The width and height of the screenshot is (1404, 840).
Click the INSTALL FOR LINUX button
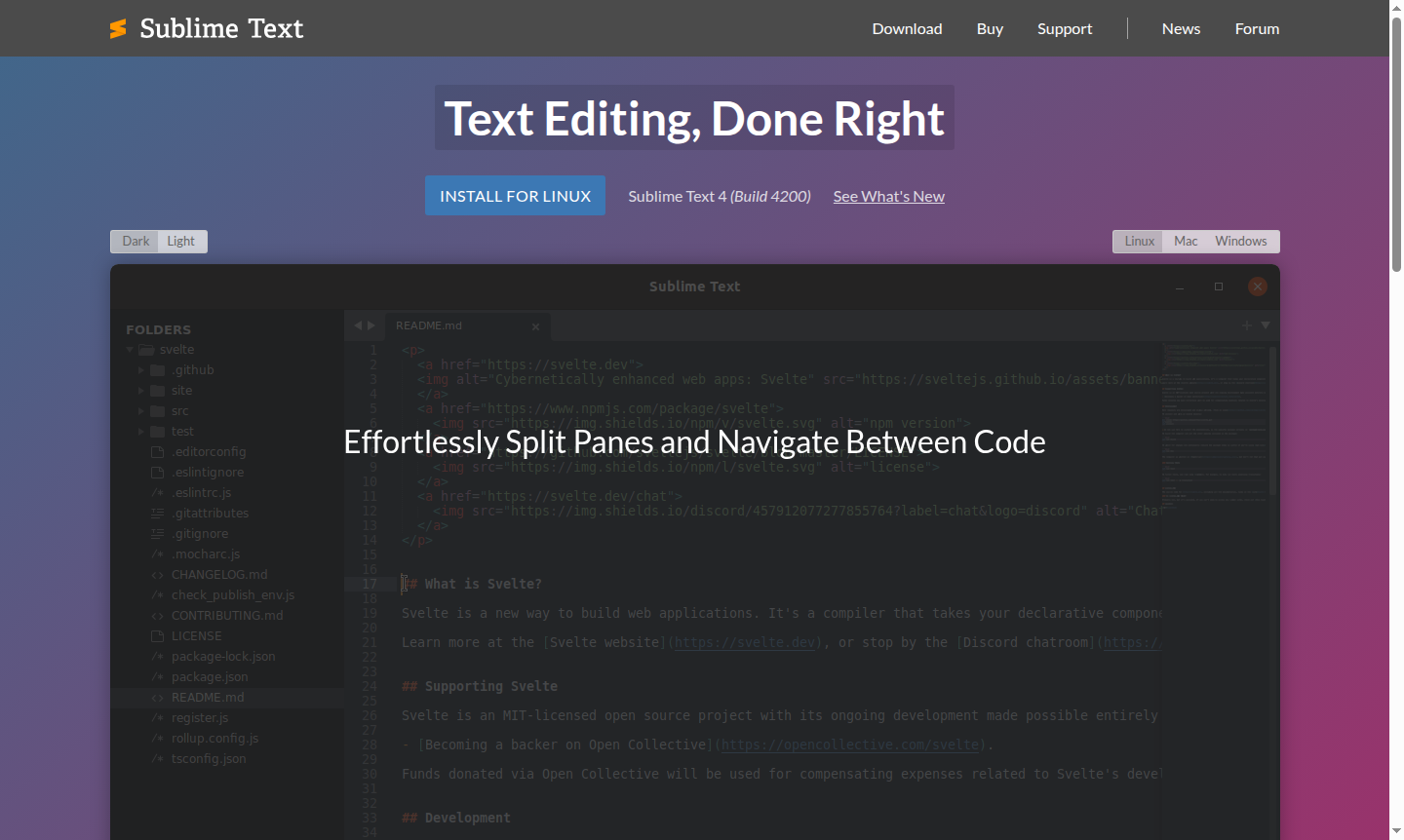515,195
